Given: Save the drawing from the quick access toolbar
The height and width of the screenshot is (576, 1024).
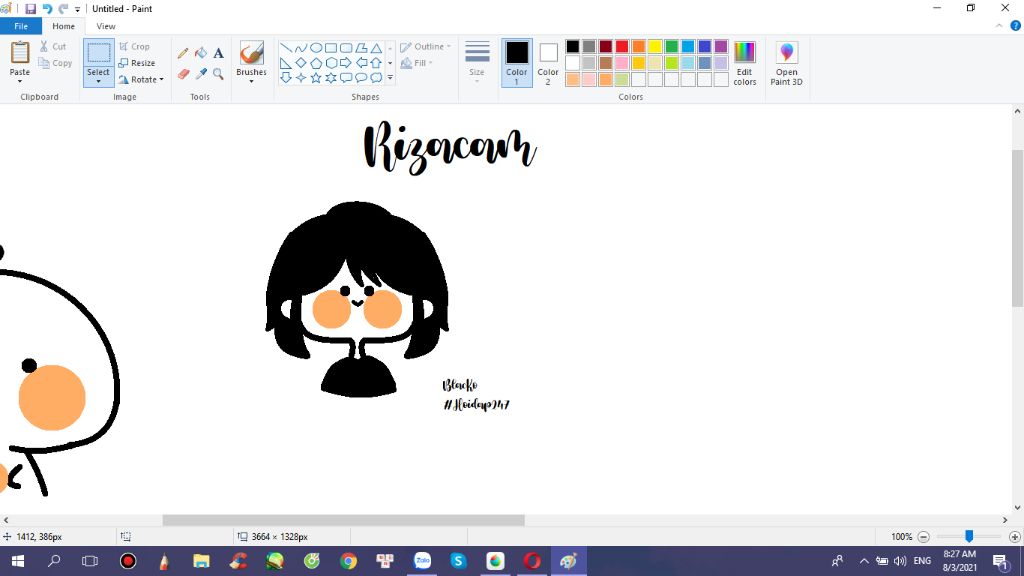Looking at the screenshot, I should click(30, 8).
